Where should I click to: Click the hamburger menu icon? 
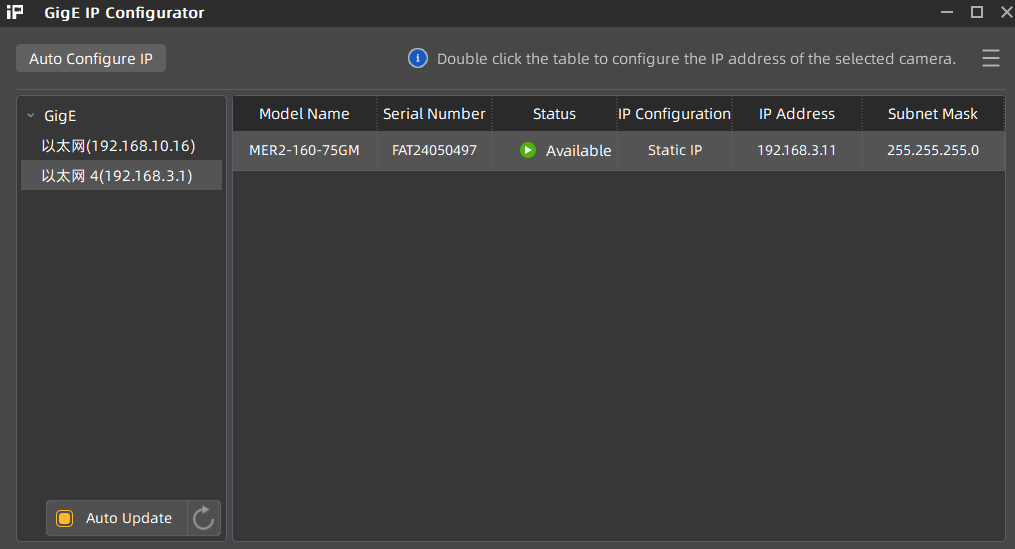pos(990,59)
